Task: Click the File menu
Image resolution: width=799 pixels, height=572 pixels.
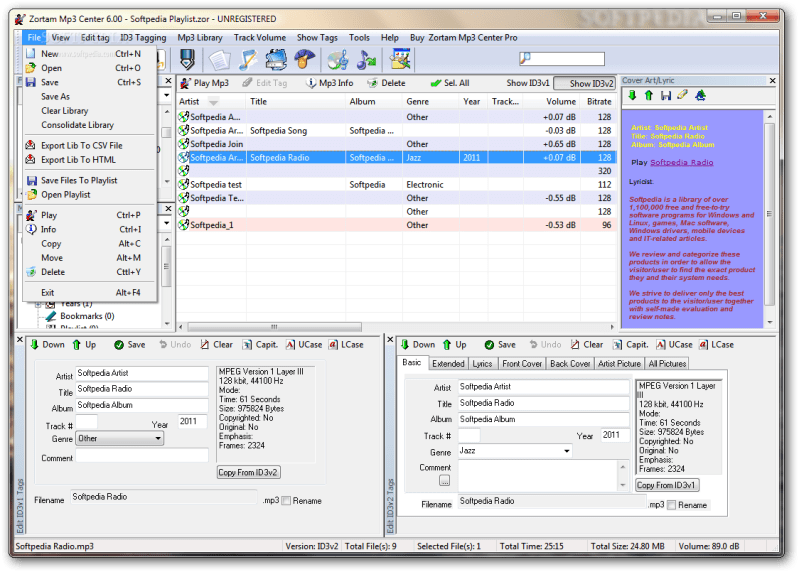Action: pos(34,37)
